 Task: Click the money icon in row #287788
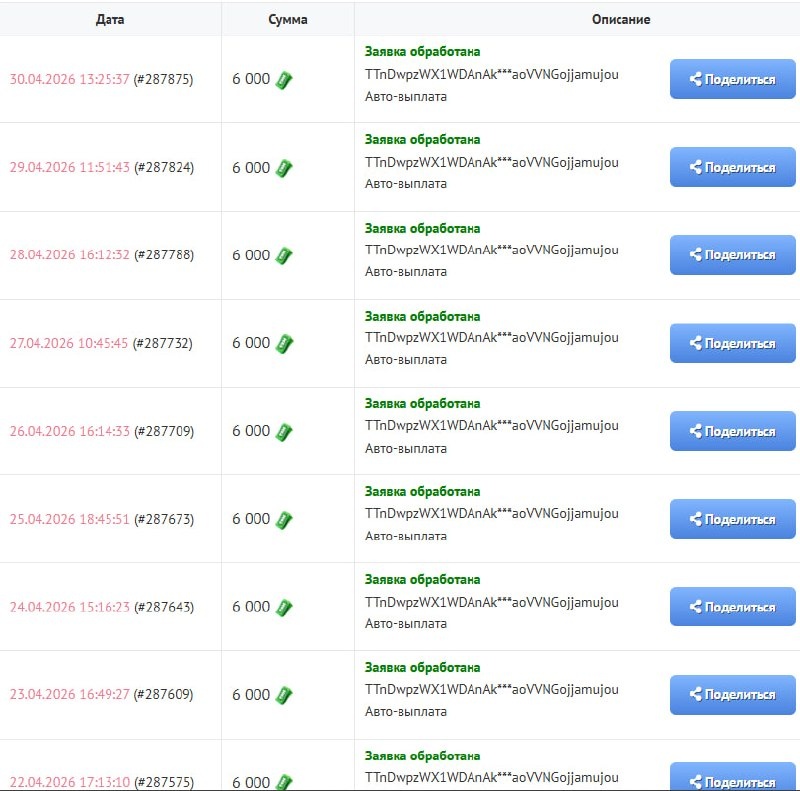tap(284, 256)
